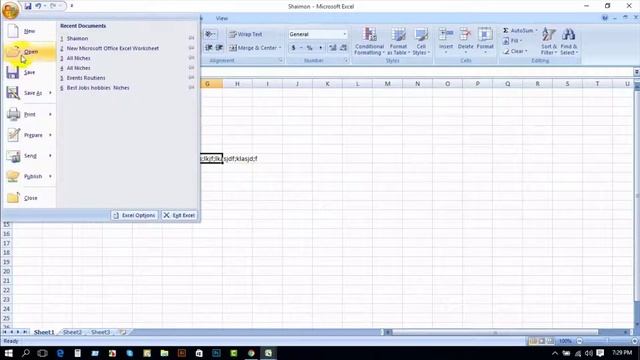Screen dimensions: 640x360
Task: Open Format as Table gallery
Action: [398, 41]
